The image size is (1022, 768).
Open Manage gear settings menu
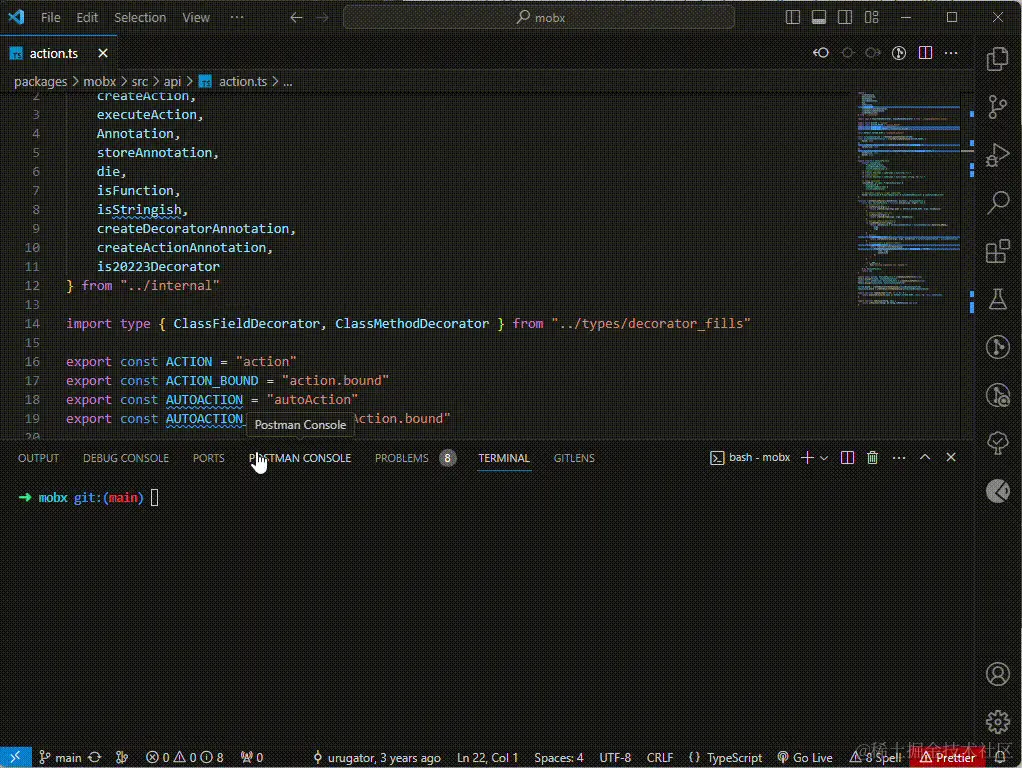[997, 722]
